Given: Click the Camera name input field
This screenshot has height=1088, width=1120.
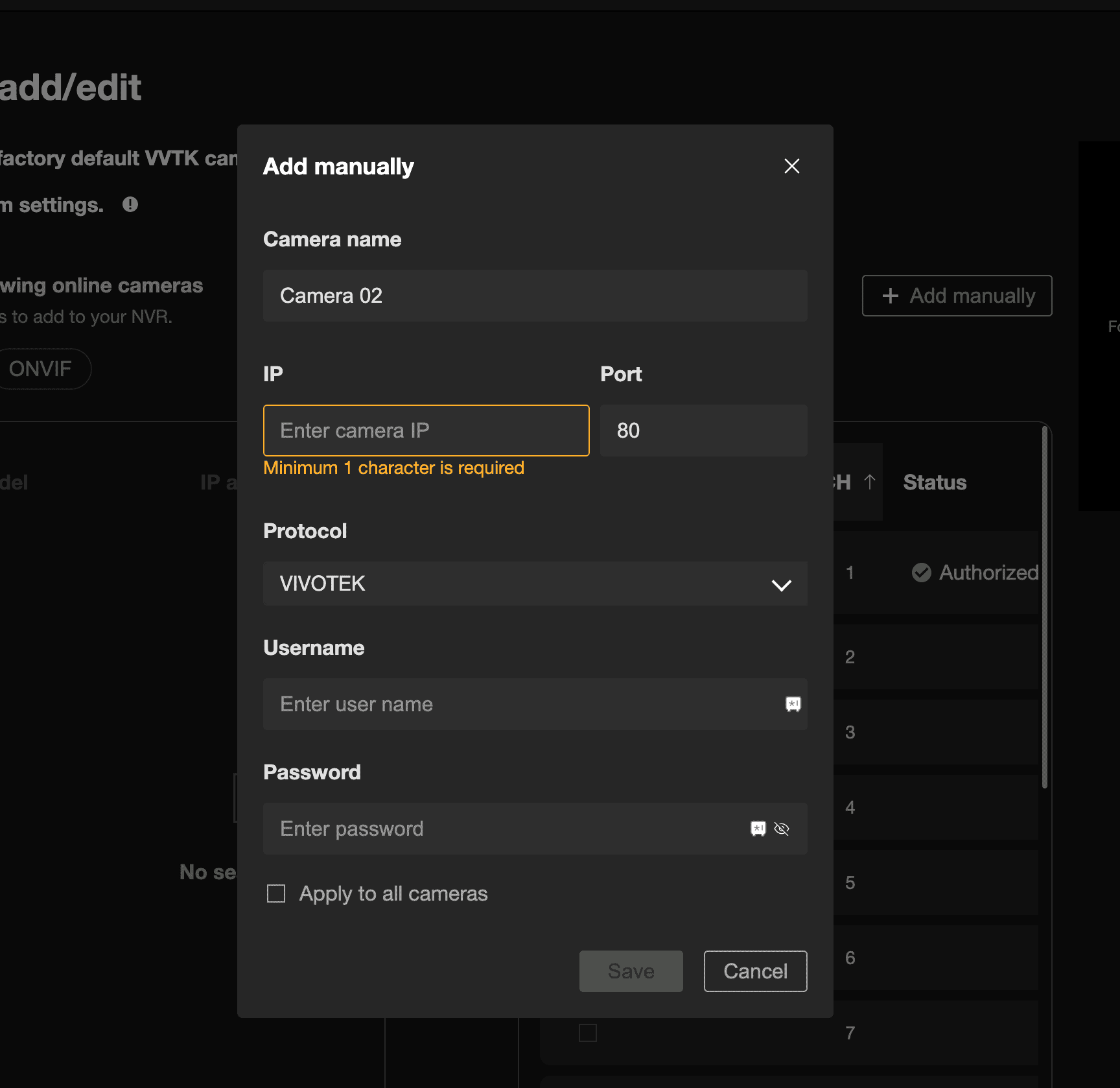Looking at the screenshot, I should pyautogui.click(x=535, y=296).
